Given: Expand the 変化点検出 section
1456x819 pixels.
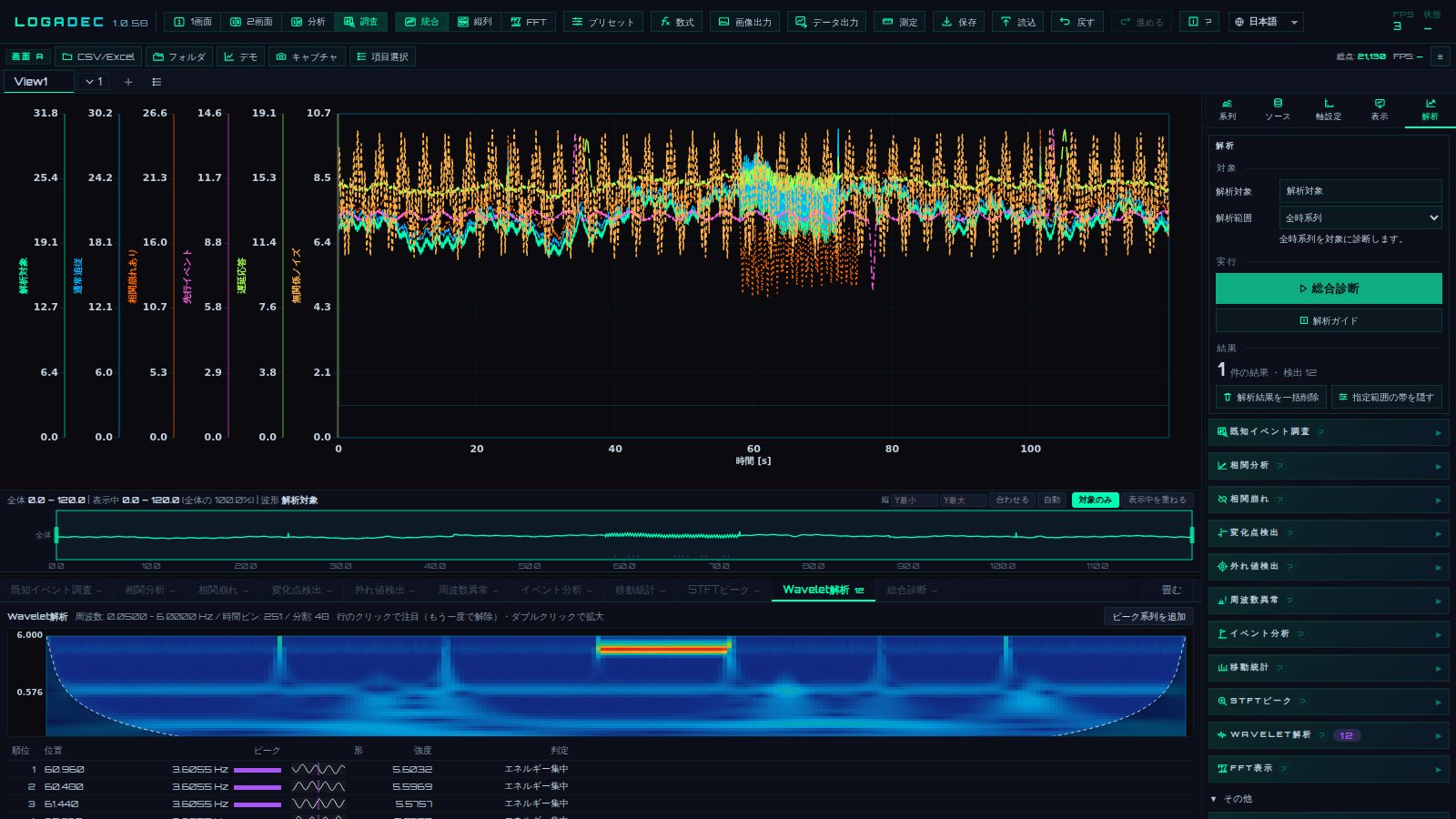Looking at the screenshot, I should (x=1329, y=532).
